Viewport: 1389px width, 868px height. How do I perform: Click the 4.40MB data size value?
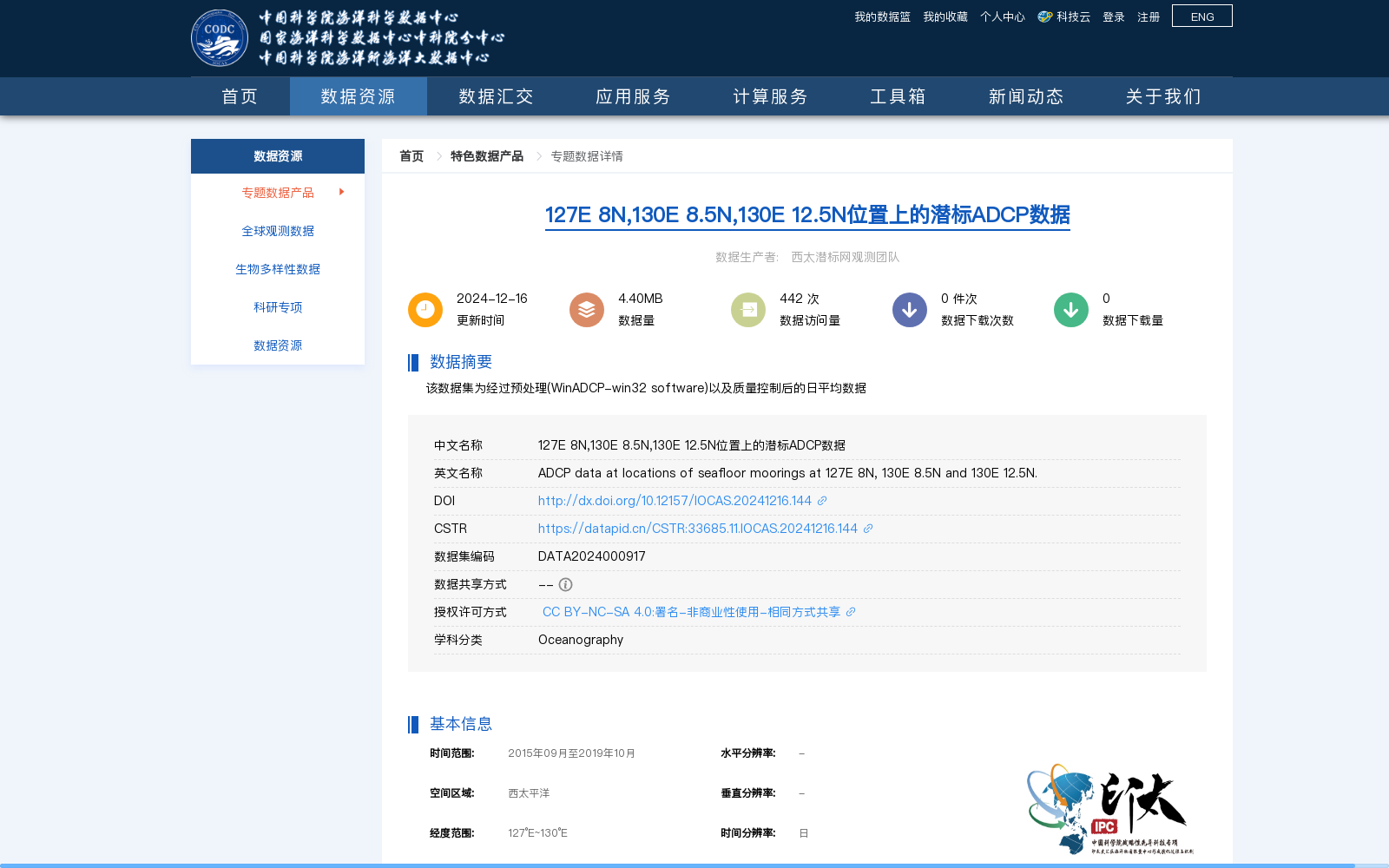(641, 299)
